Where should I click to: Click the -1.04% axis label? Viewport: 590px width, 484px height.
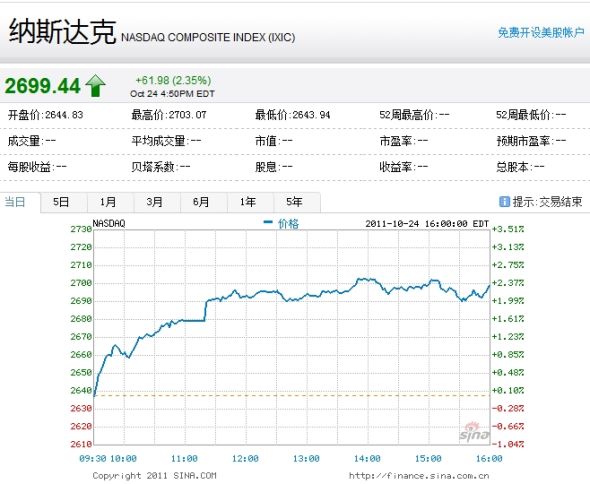pos(508,444)
